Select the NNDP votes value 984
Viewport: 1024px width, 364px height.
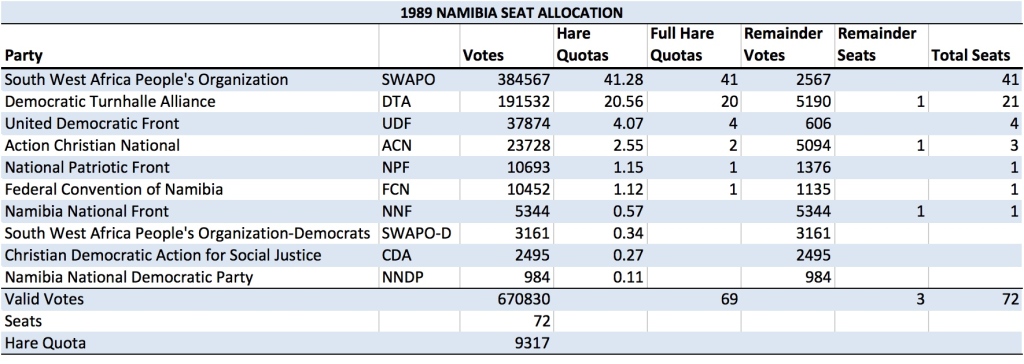pos(536,277)
